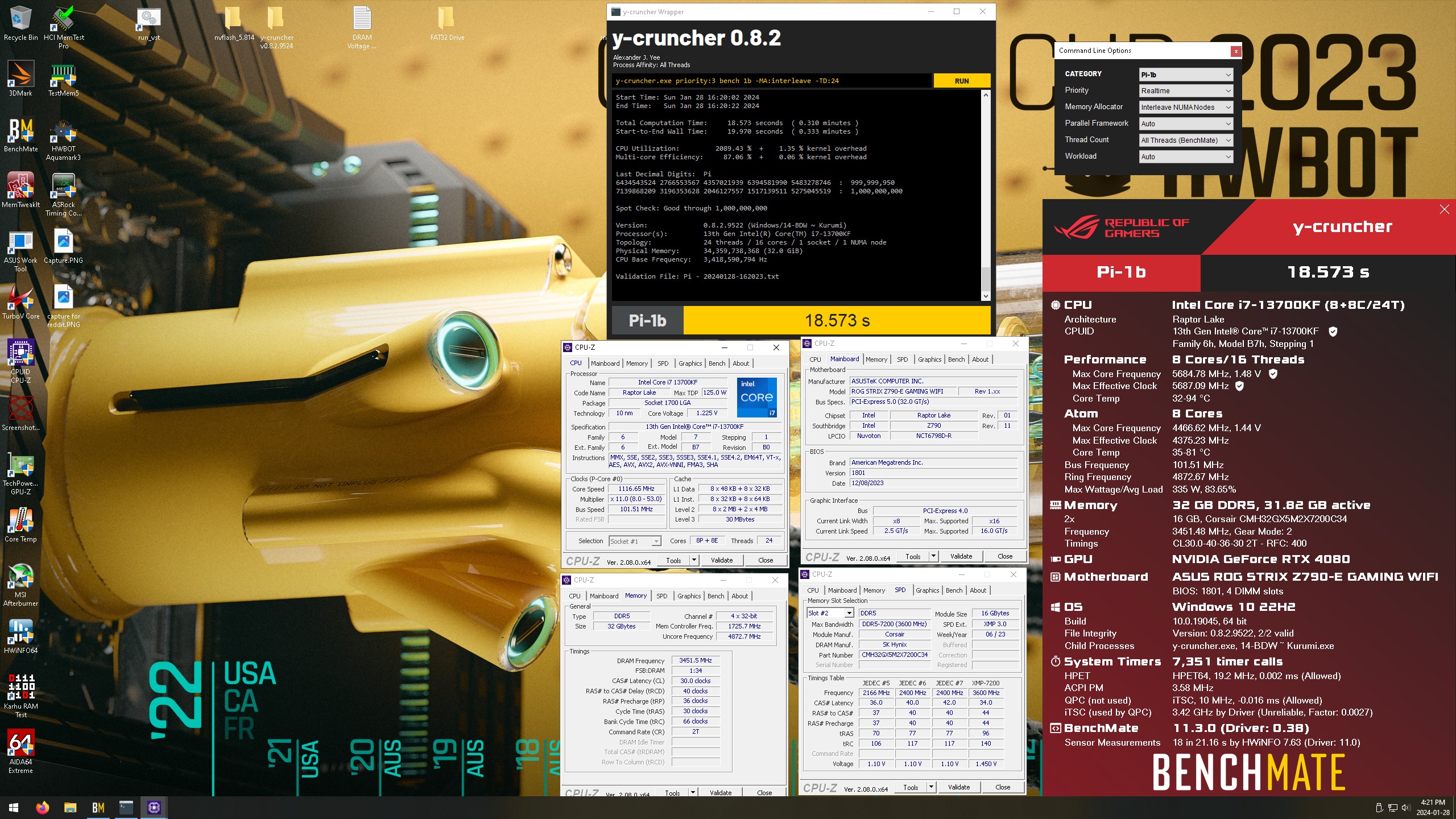Open MemTweakIt desktop shortcut

coord(21,191)
